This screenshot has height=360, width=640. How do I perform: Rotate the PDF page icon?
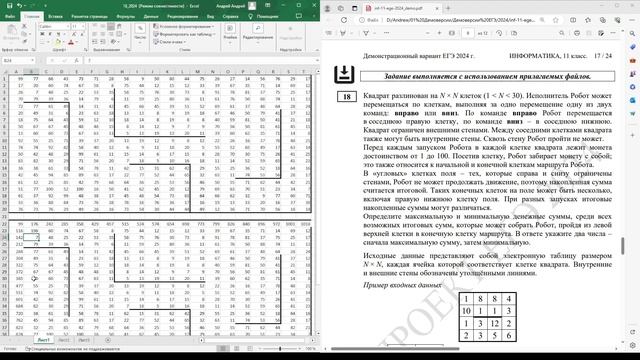click(499, 33)
